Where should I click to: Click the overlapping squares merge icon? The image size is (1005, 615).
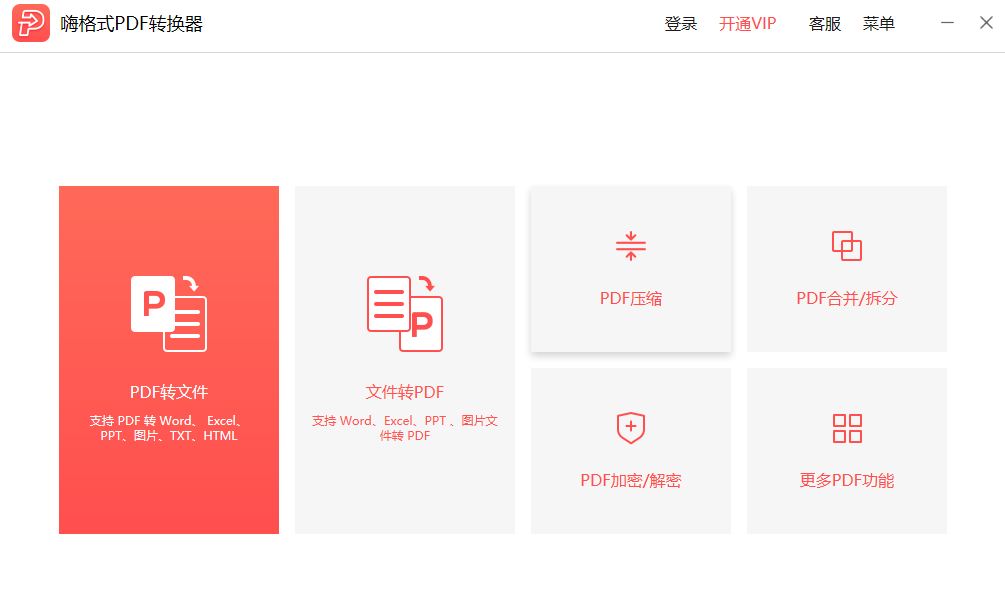coord(846,245)
